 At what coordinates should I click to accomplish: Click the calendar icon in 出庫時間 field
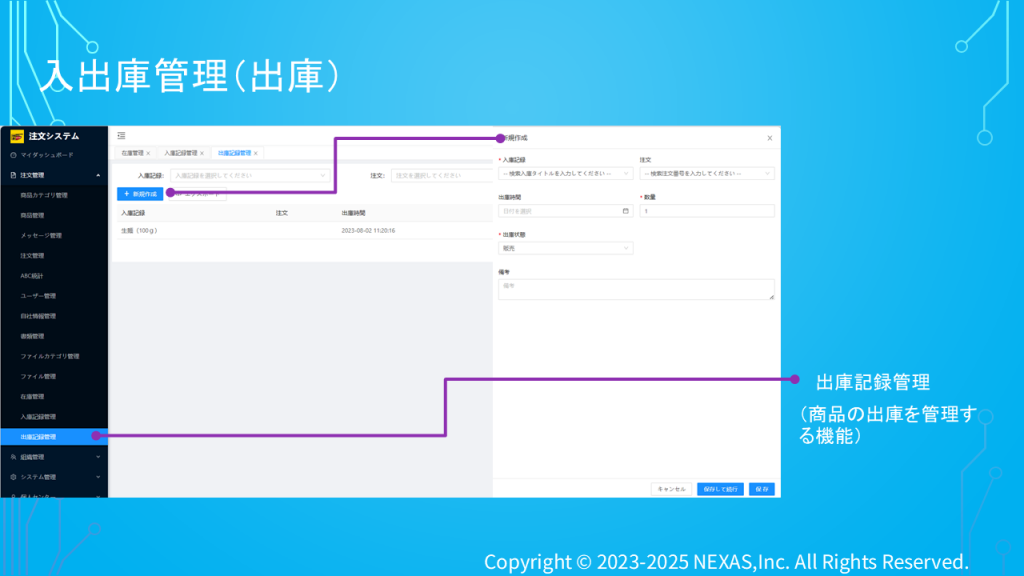pyautogui.click(x=626, y=211)
